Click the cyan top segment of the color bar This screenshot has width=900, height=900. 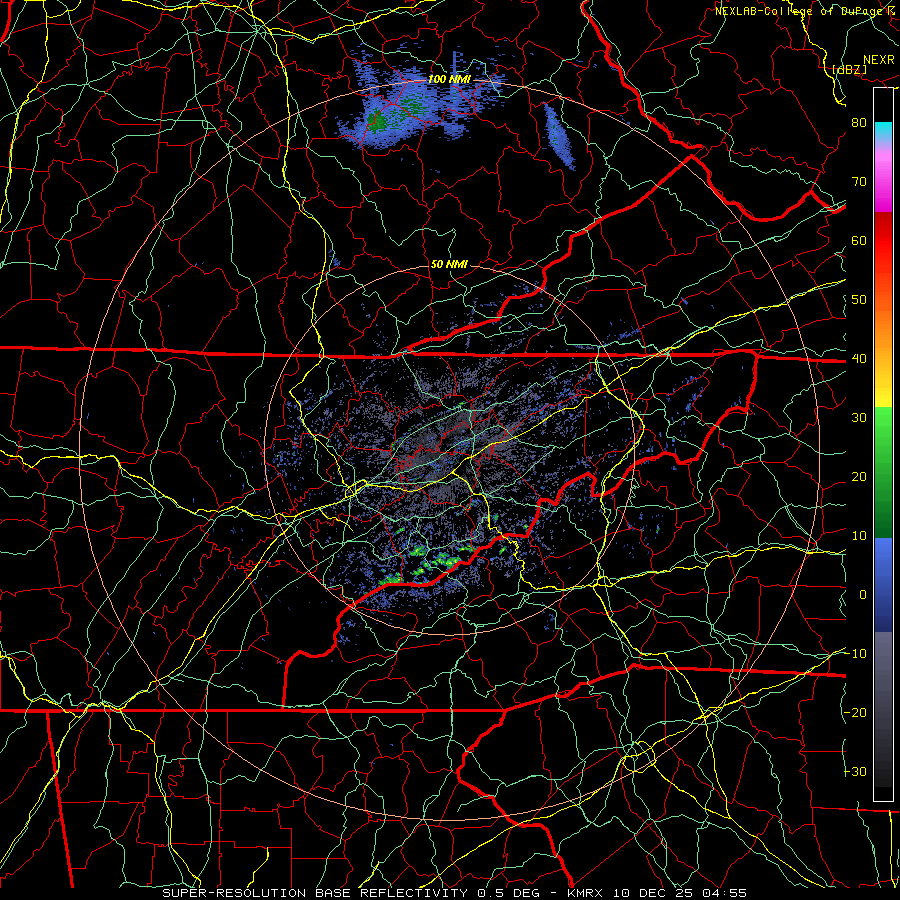point(883,131)
